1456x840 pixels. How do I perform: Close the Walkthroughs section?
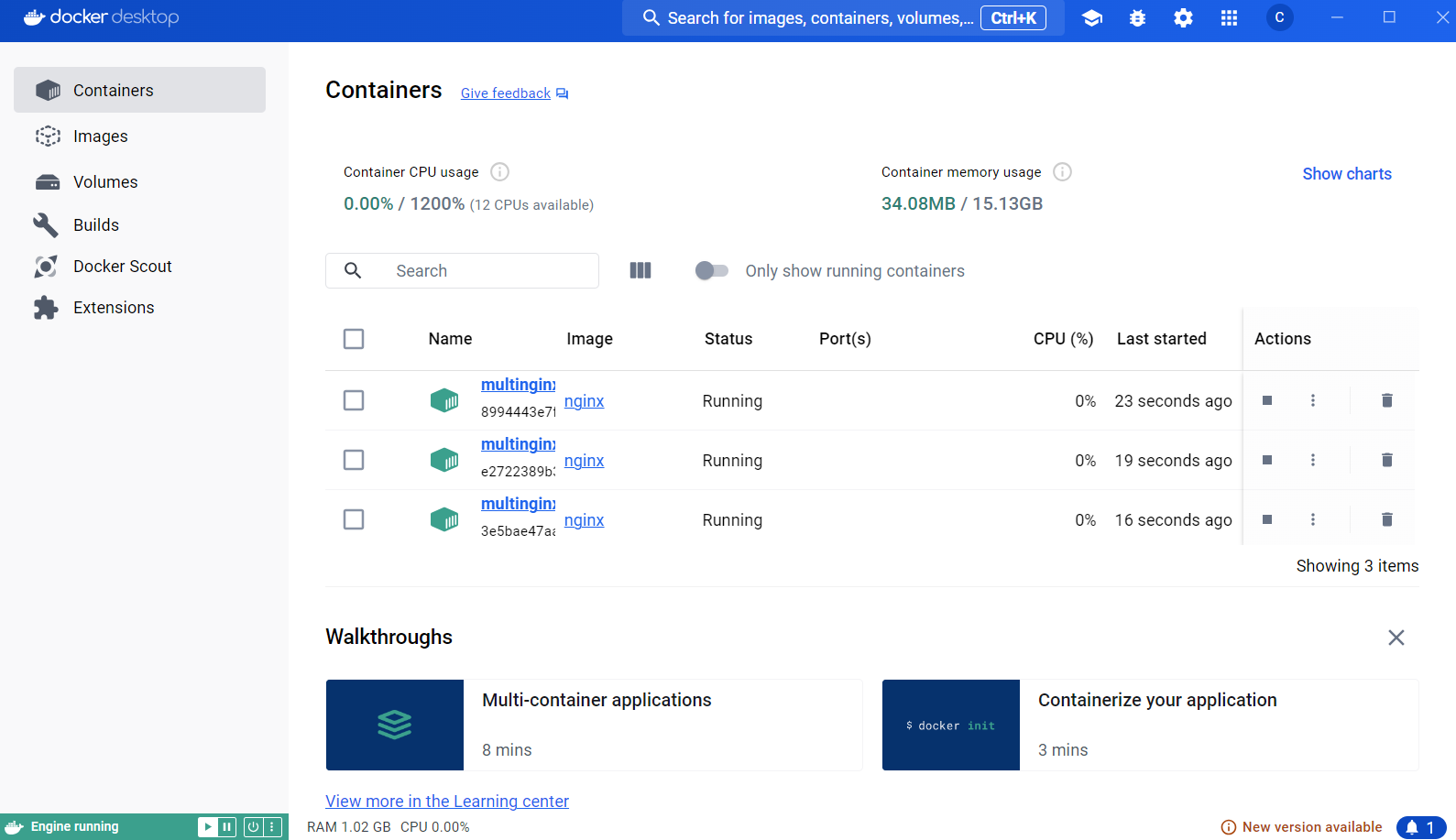[x=1396, y=638]
